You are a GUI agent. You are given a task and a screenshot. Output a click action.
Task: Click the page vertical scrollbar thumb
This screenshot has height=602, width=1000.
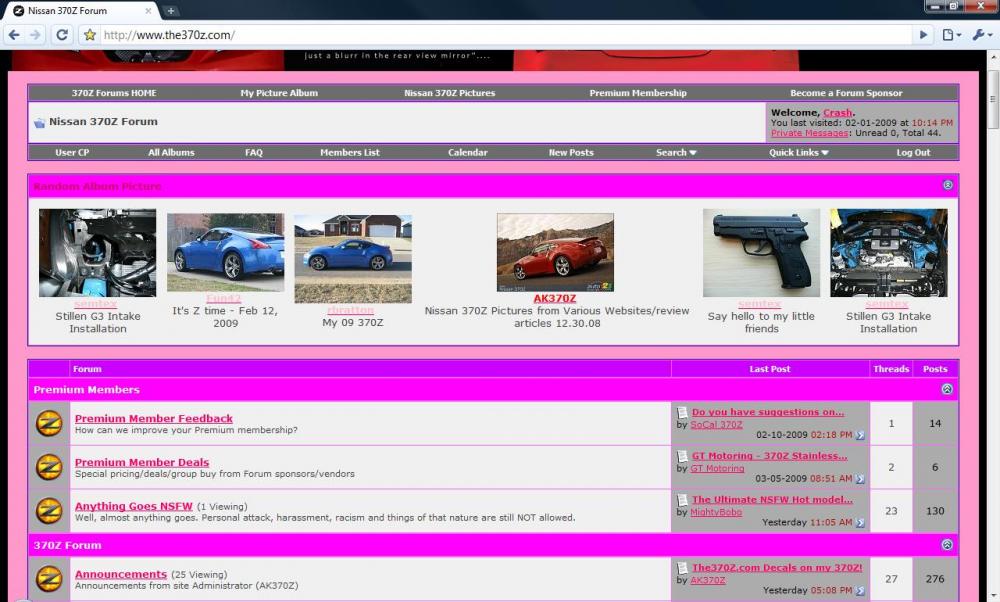tap(993, 99)
